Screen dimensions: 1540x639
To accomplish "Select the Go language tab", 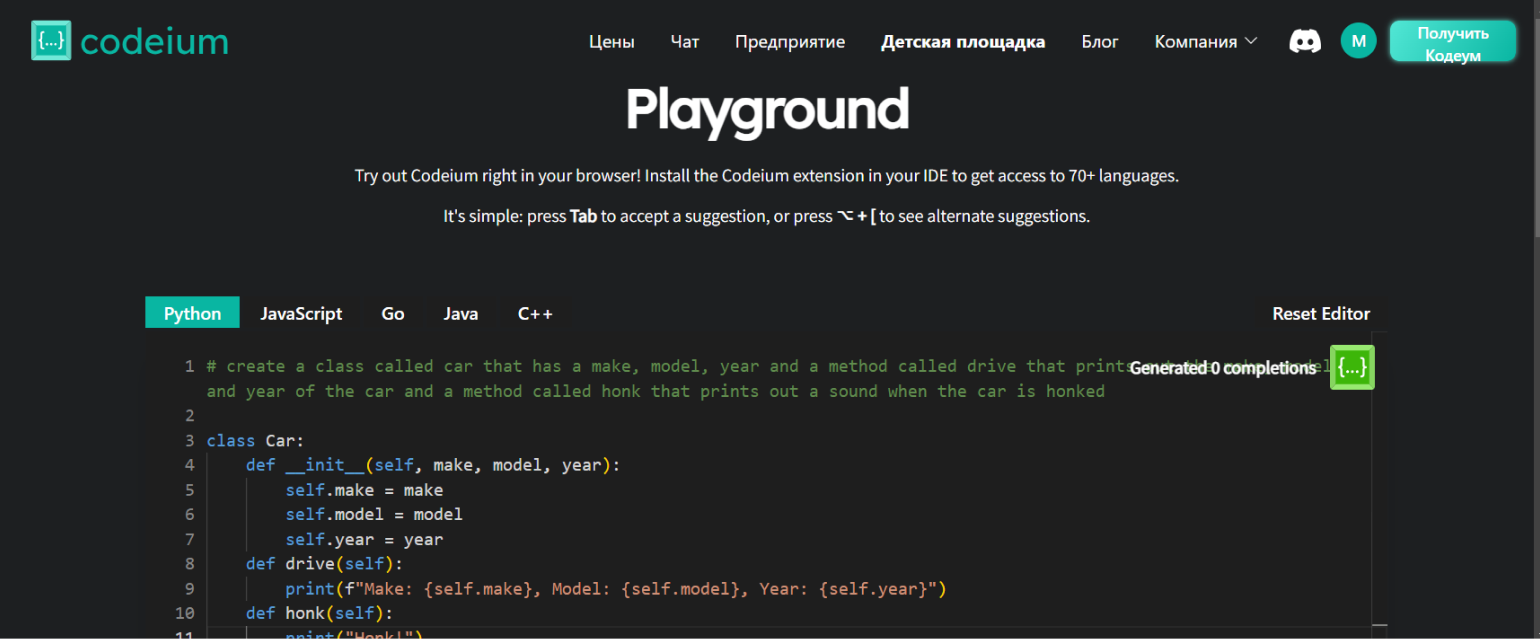I will click(393, 313).
